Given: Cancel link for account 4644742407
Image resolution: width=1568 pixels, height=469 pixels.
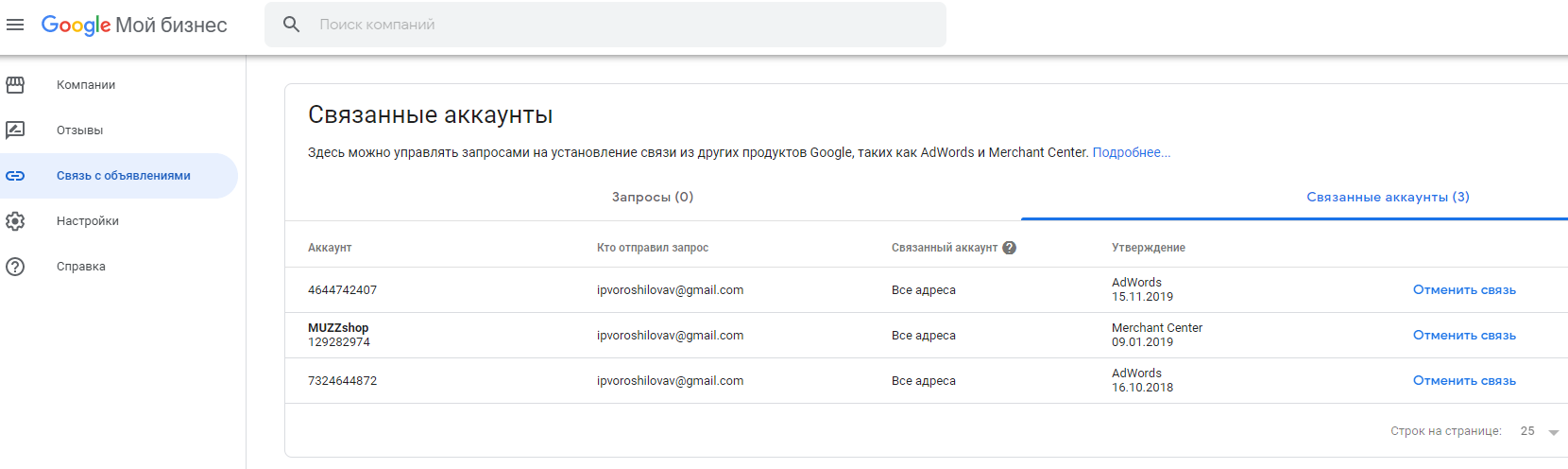Looking at the screenshot, I should tap(1464, 290).
